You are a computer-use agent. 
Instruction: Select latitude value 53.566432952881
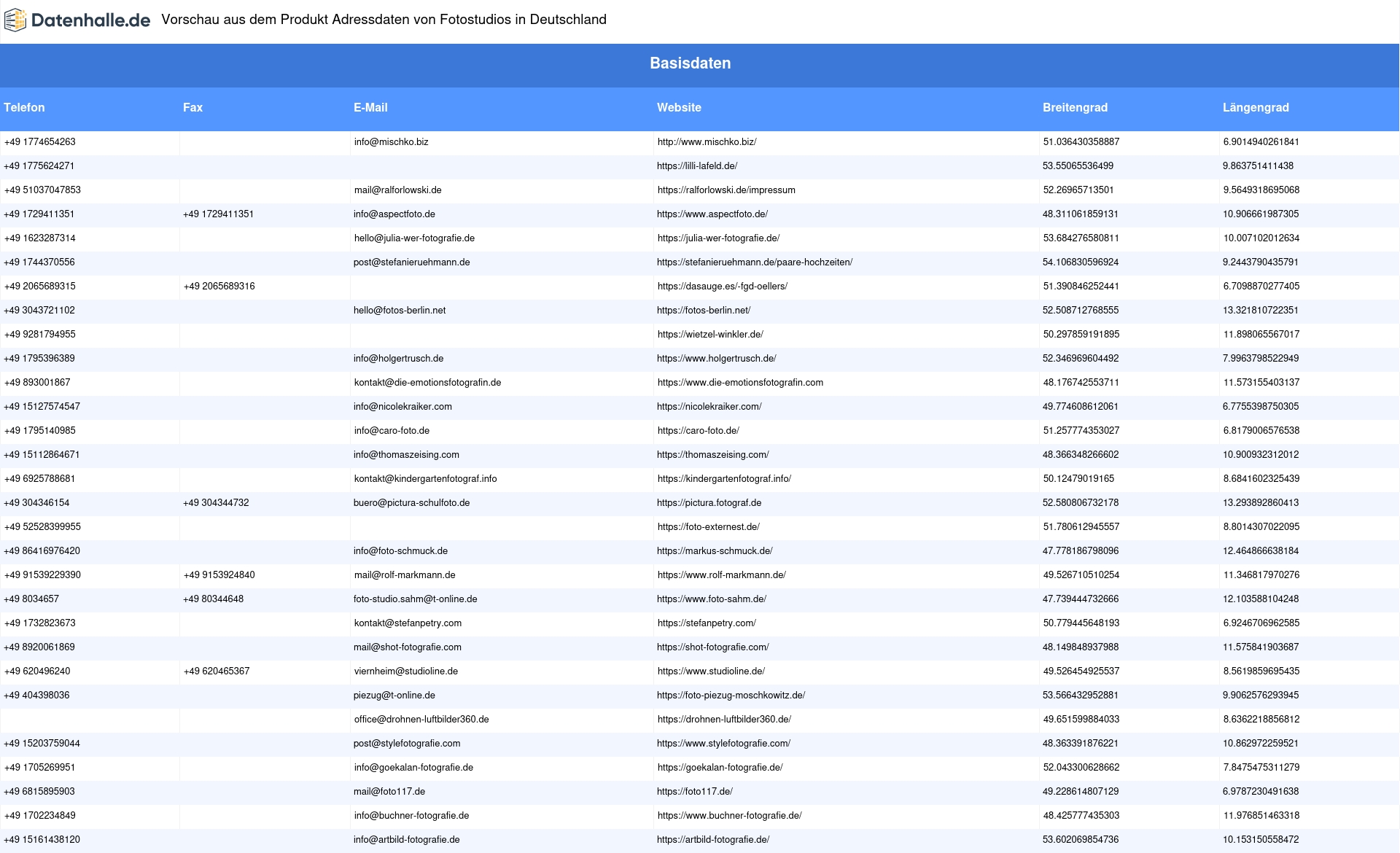[x=1081, y=696]
